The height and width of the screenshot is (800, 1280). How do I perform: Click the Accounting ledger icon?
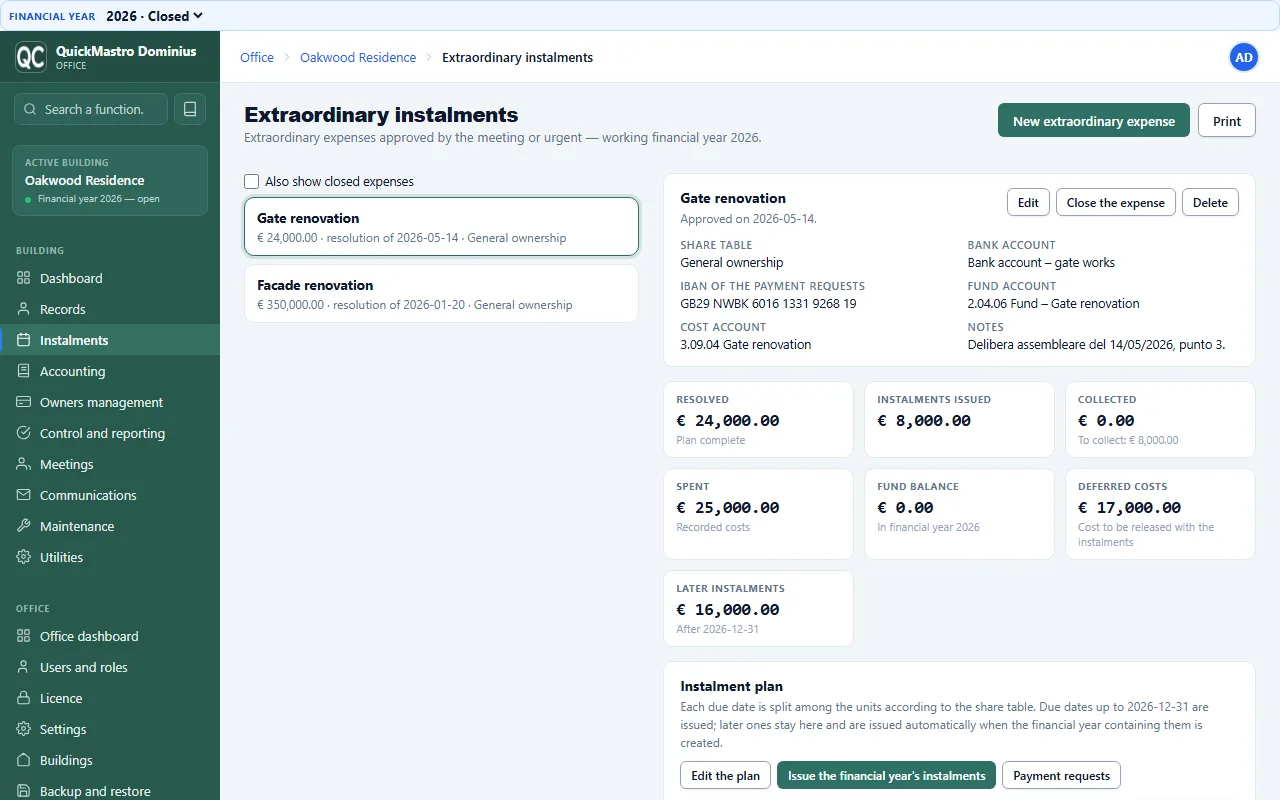[x=24, y=371]
